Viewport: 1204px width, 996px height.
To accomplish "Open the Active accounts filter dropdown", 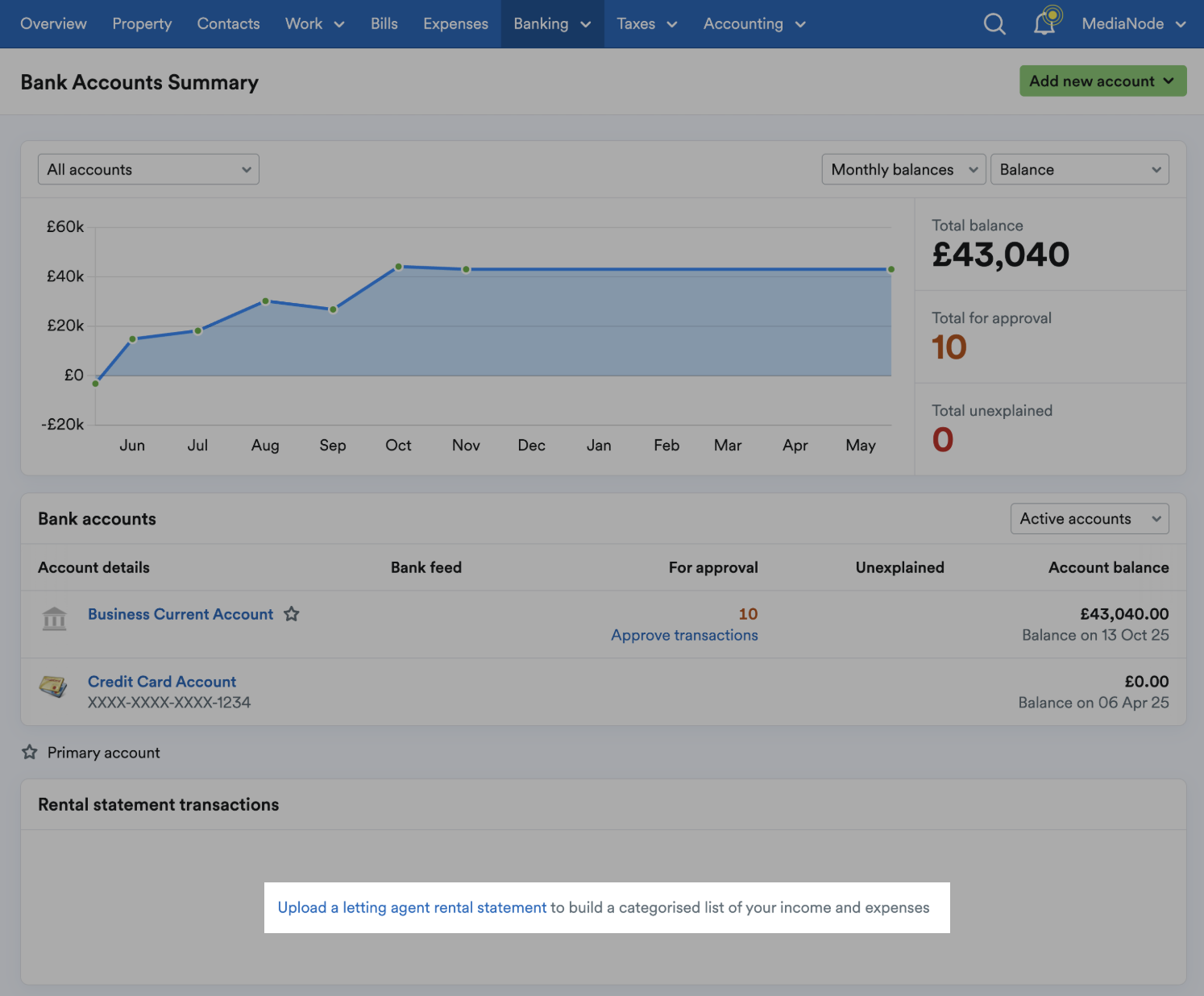I will point(1090,519).
